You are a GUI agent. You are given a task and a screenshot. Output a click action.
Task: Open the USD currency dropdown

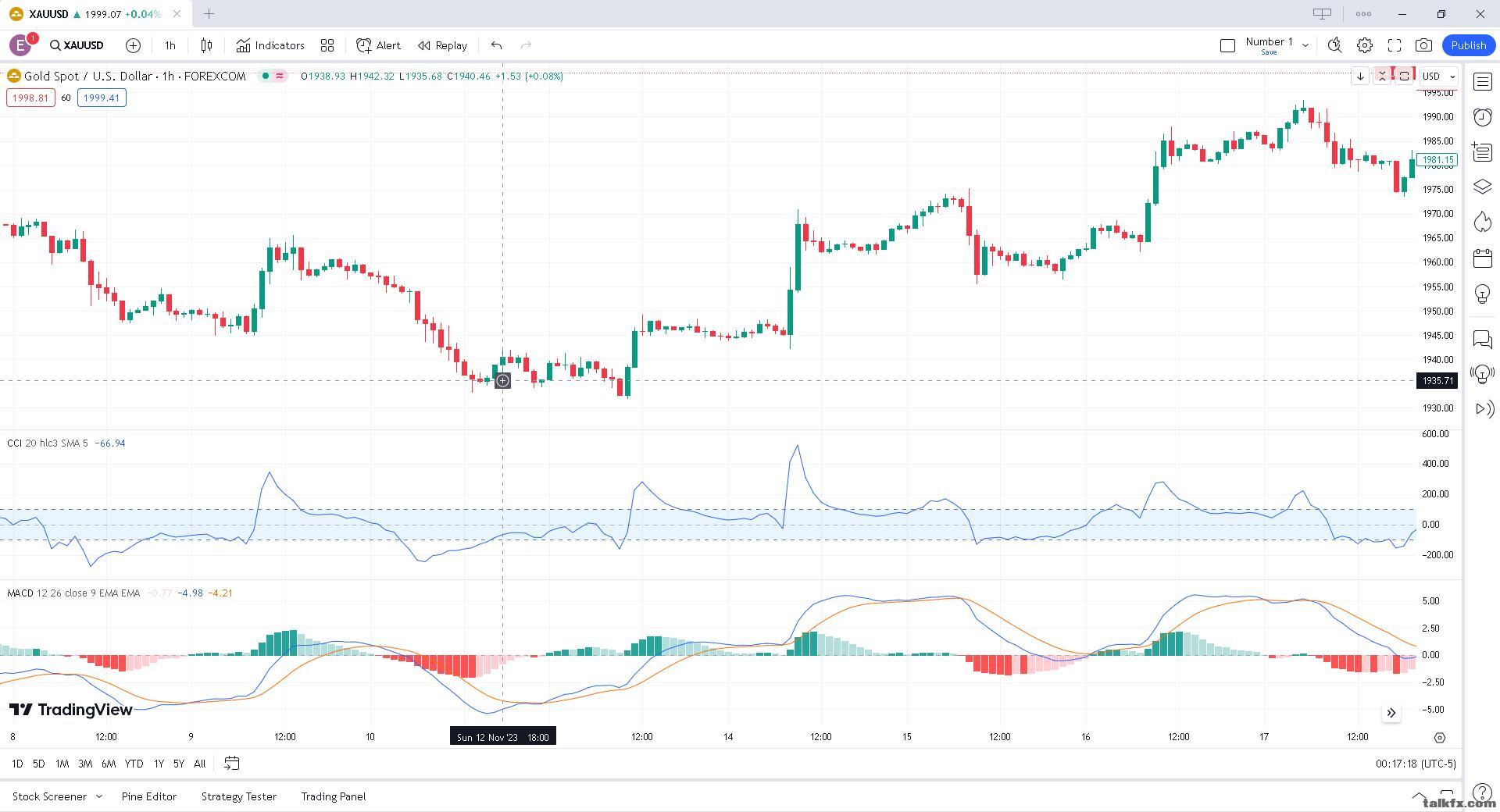click(x=1438, y=76)
